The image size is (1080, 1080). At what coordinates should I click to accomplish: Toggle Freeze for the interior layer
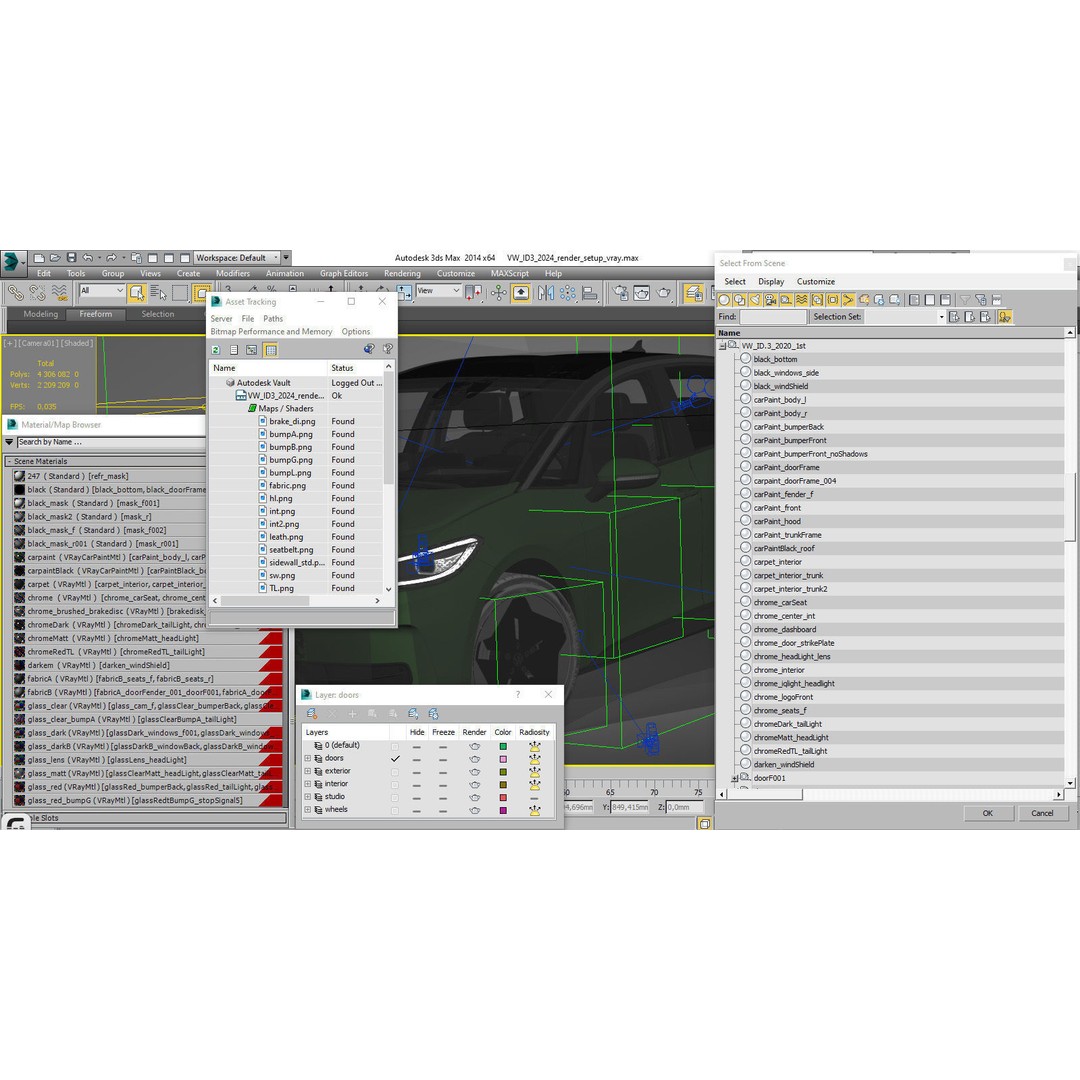tap(443, 785)
